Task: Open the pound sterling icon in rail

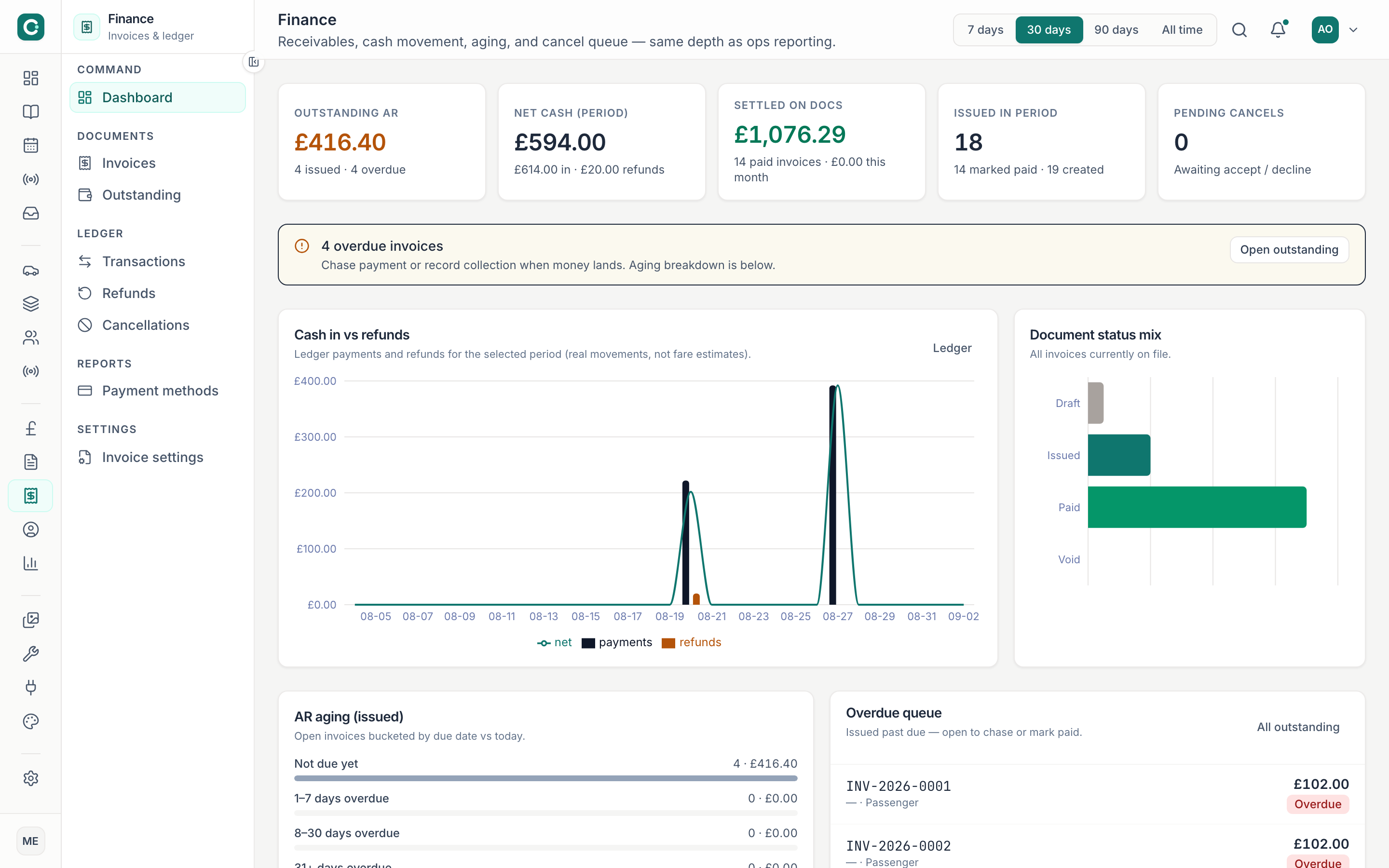Action: [x=30, y=428]
